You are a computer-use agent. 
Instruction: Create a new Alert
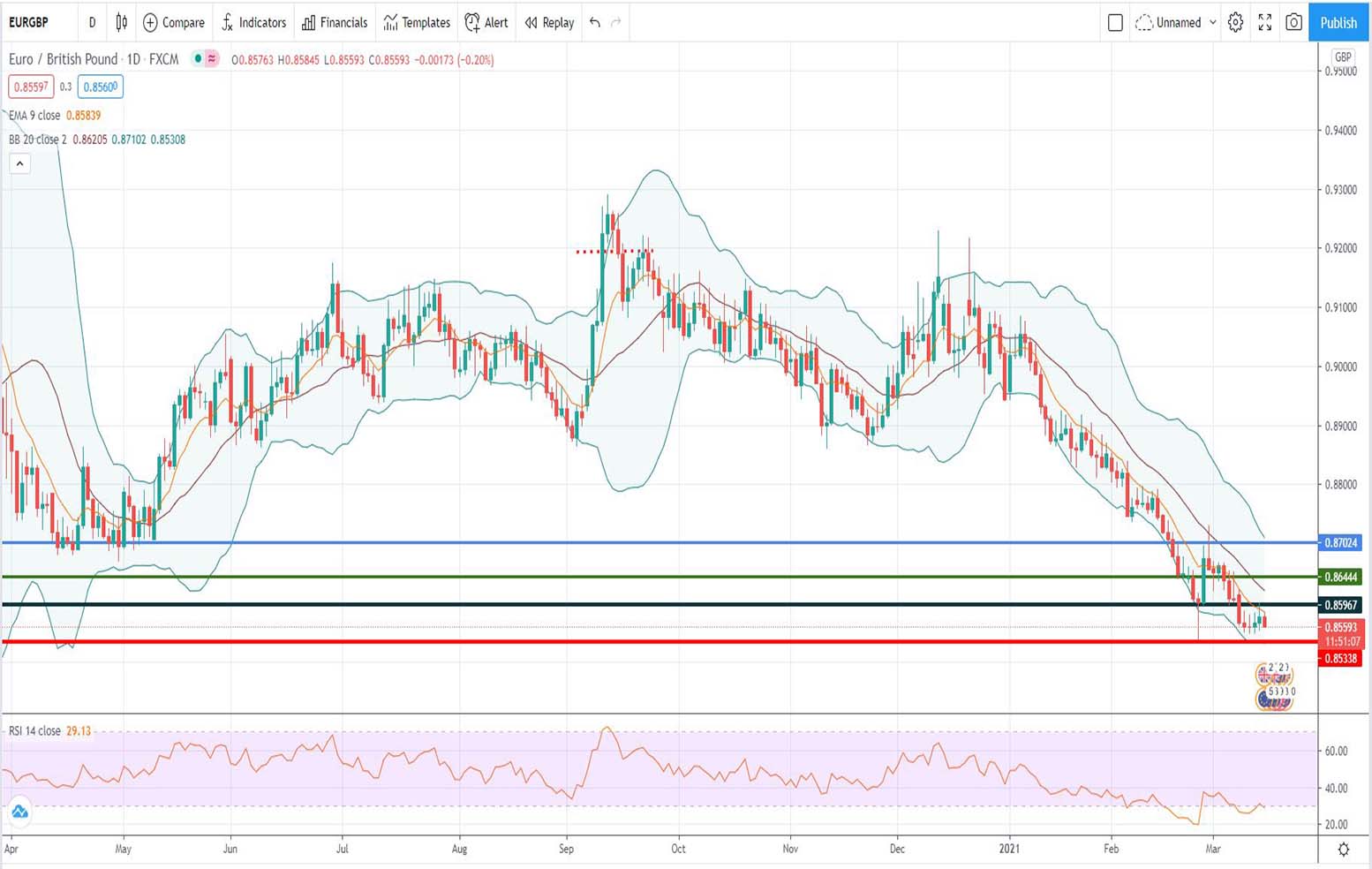[486, 23]
